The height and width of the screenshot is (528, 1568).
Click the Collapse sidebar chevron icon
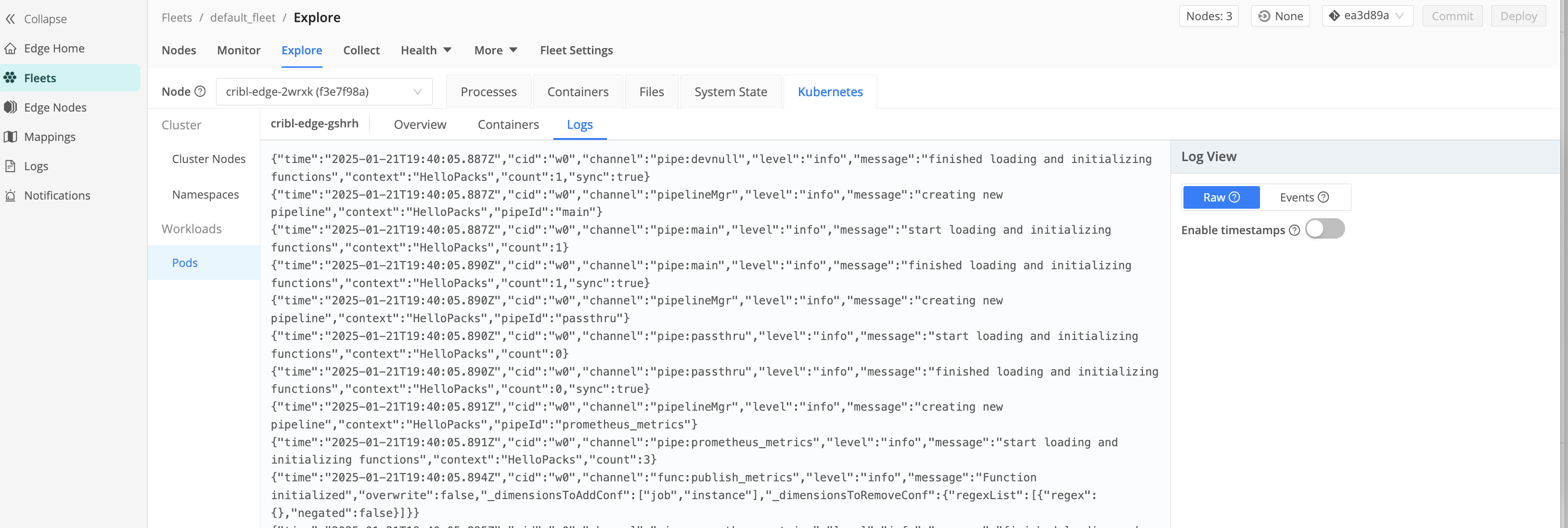click(x=11, y=19)
